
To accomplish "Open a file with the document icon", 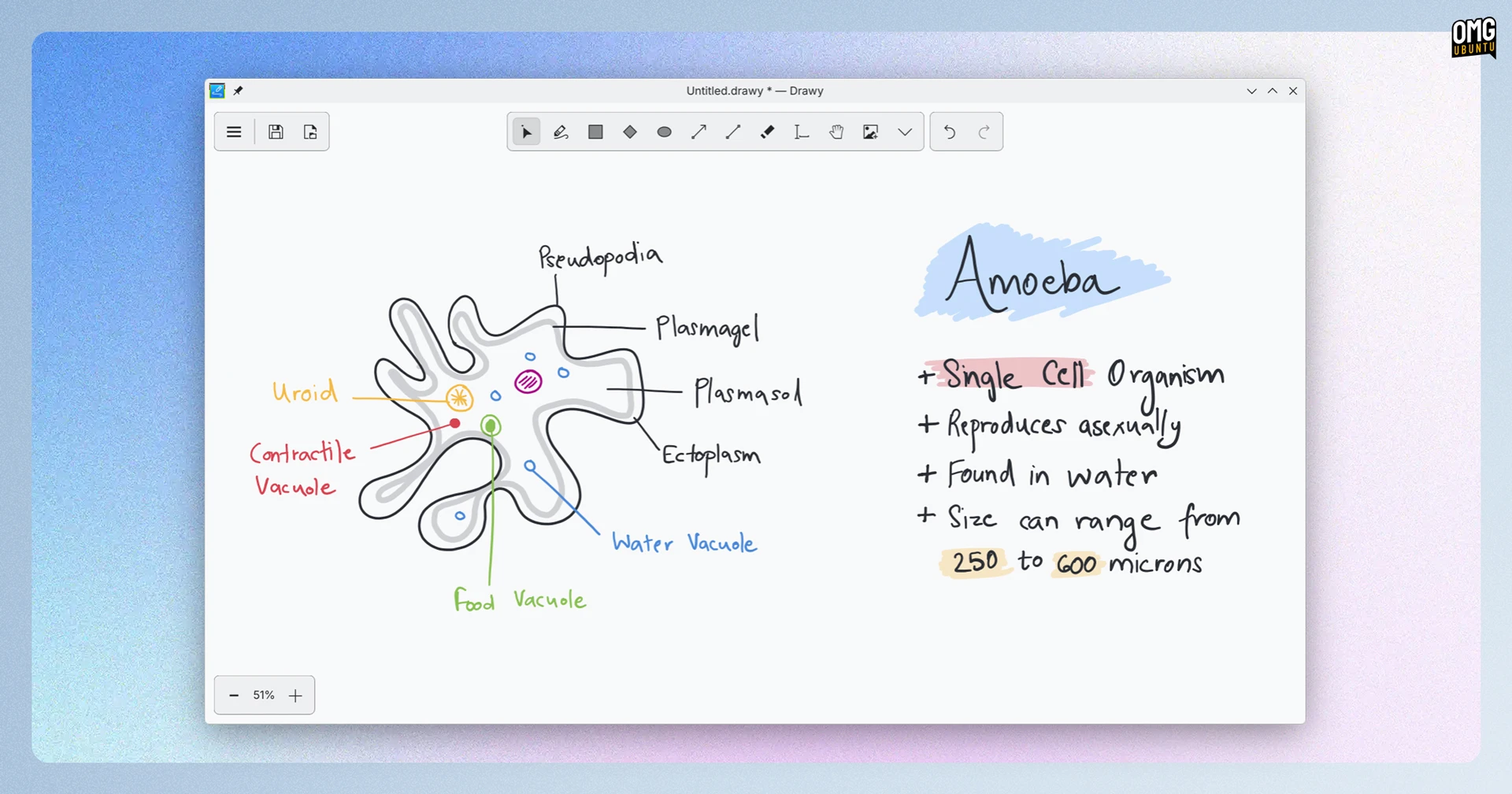I will click(310, 132).
